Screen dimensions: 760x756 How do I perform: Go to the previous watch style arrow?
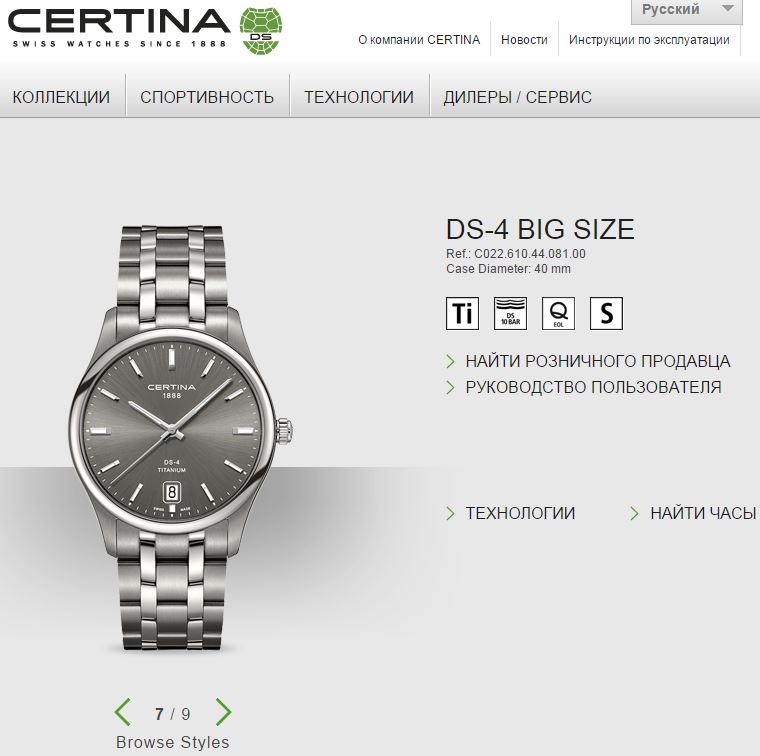(x=123, y=712)
